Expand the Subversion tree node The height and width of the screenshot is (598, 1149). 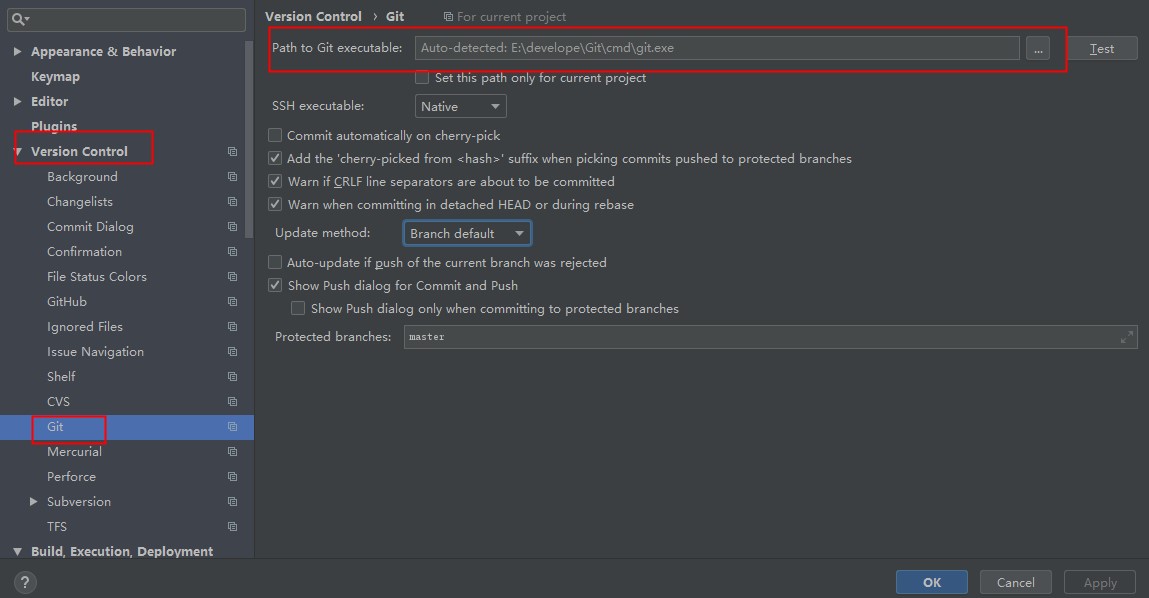[34, 502]
